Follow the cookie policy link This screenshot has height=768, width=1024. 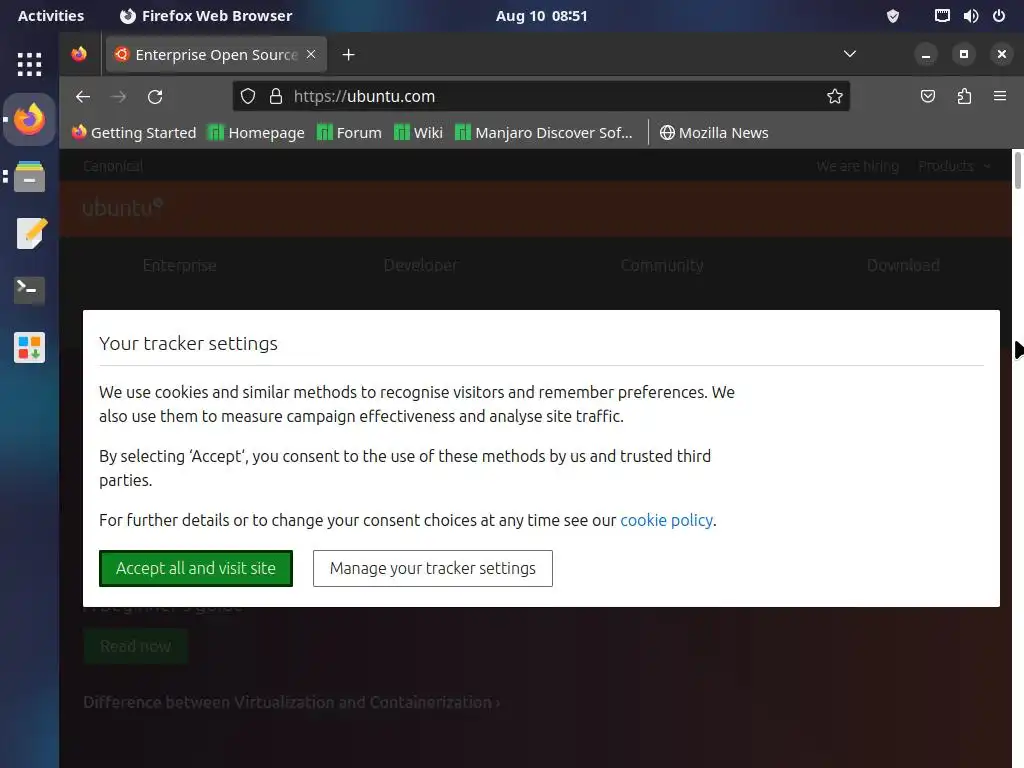tap(666, 520)
